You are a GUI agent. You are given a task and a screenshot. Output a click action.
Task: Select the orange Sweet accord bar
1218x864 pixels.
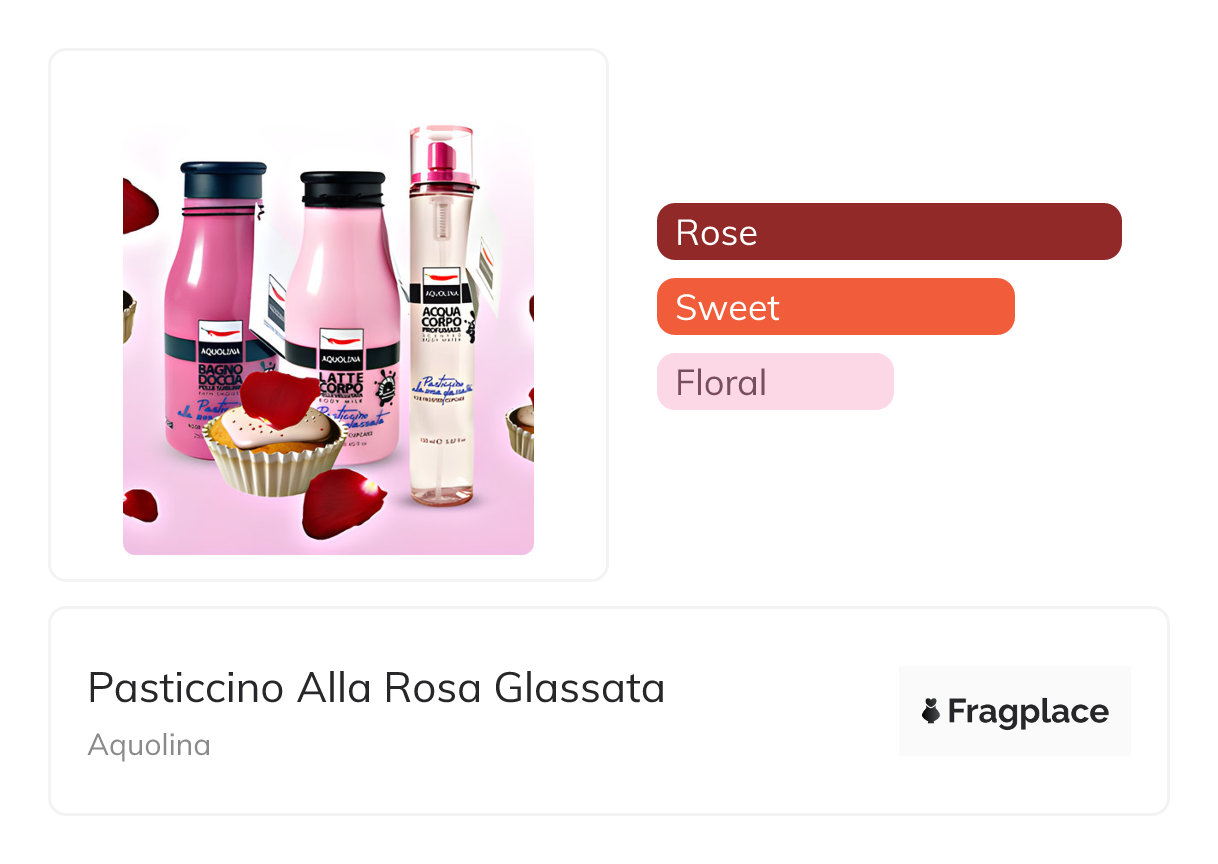point(835,307)
